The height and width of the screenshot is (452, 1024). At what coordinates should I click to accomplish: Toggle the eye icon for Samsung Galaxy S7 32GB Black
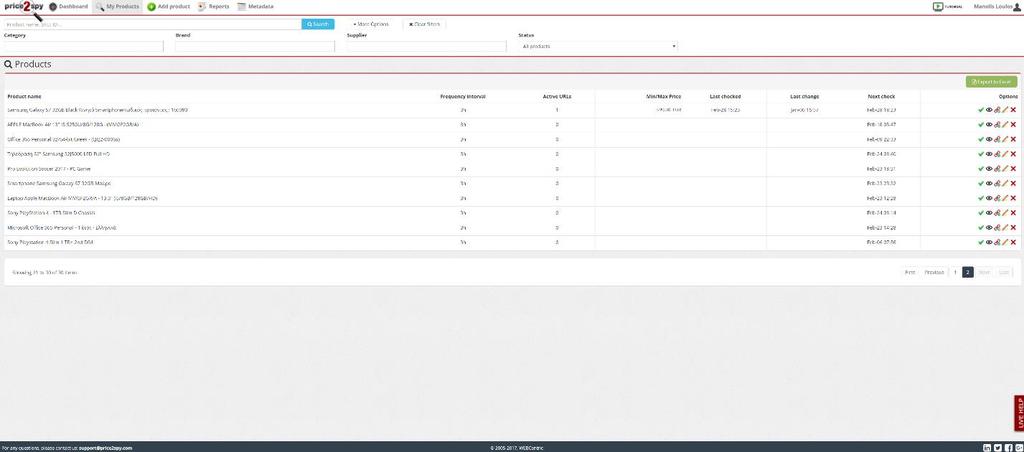(x=989, y=110)
